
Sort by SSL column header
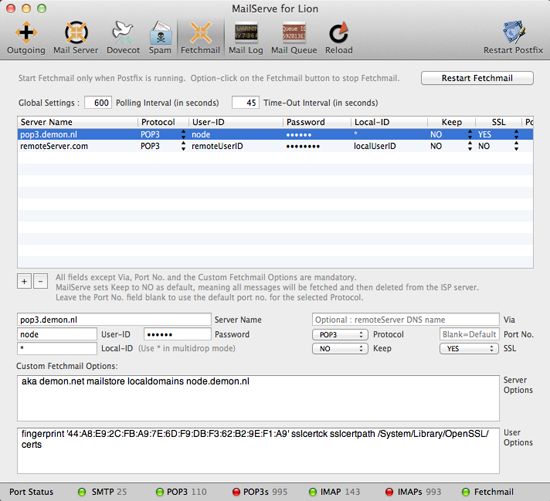pos(498,122)
